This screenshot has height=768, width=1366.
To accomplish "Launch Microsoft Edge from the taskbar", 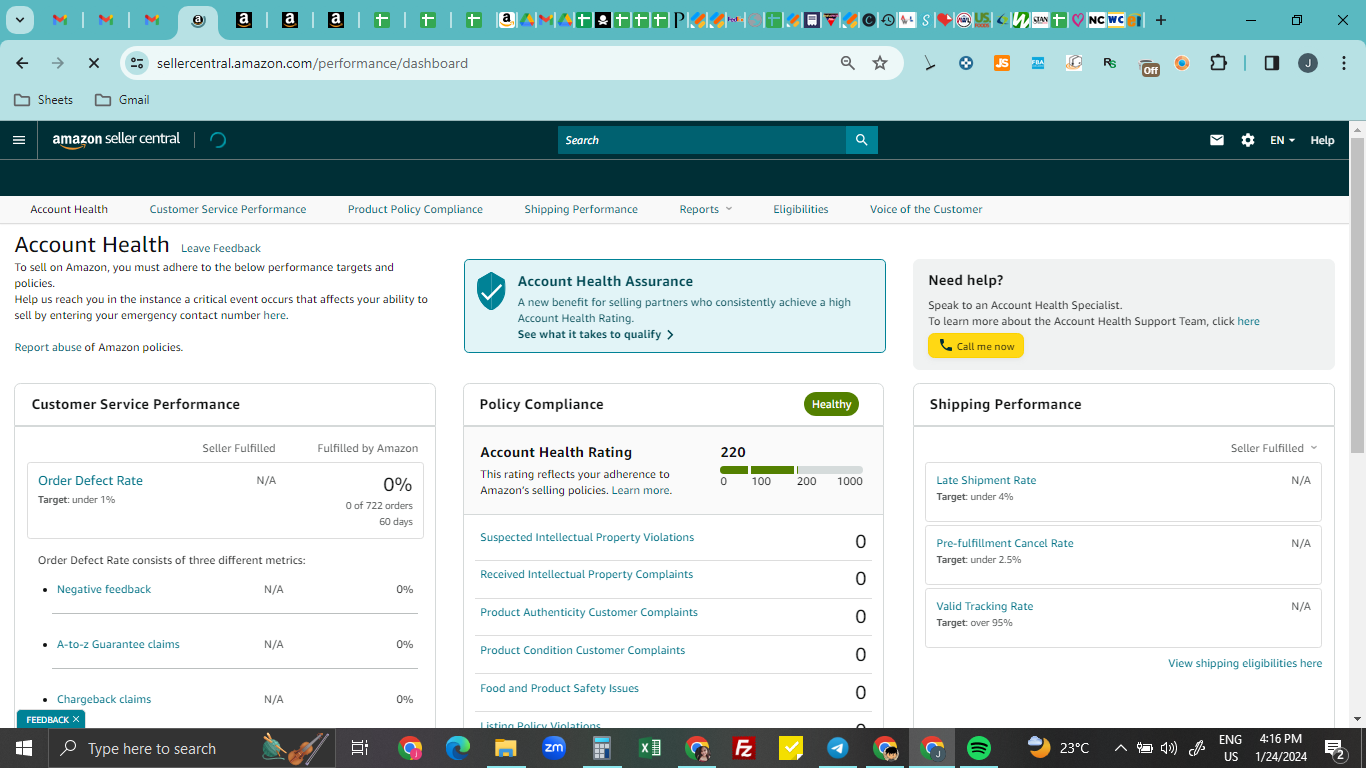I will (458, 748).
